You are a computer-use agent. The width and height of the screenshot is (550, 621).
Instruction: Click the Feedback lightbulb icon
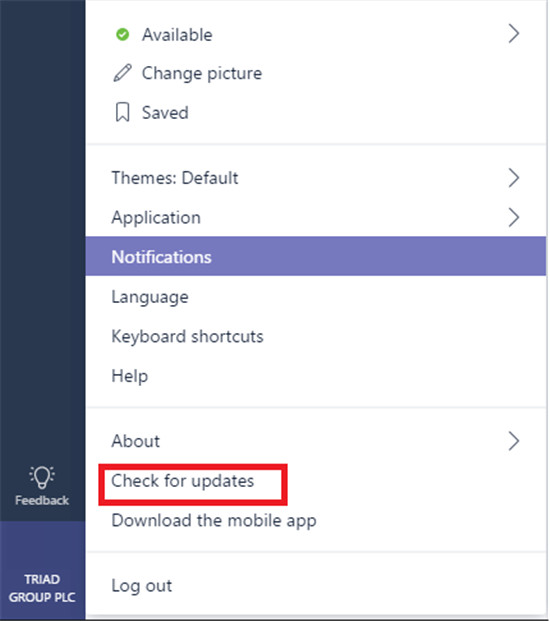tap(42, 477)
